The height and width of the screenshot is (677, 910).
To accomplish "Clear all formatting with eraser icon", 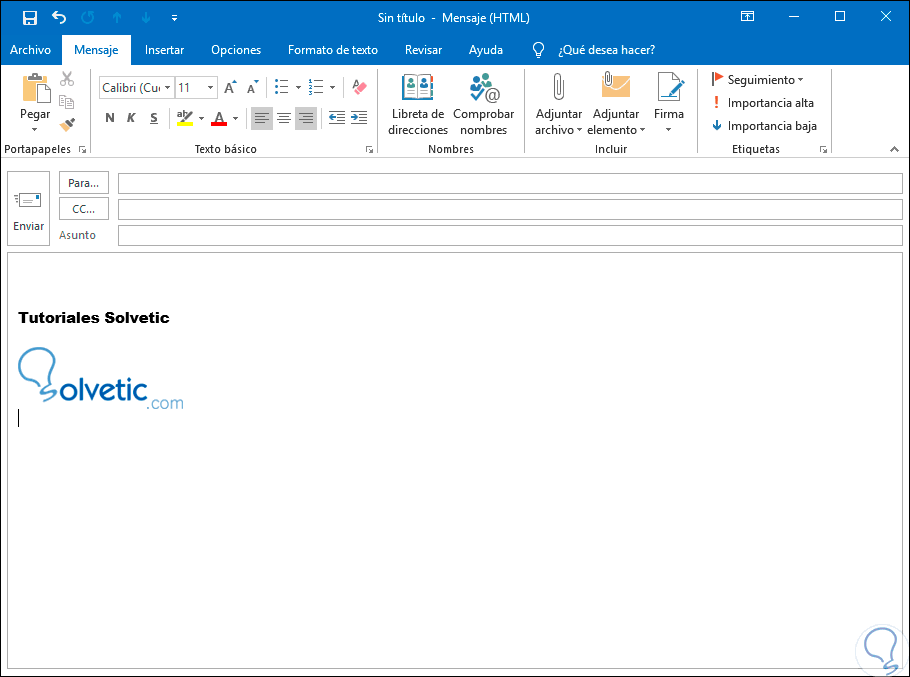I will tap(359, 88).
